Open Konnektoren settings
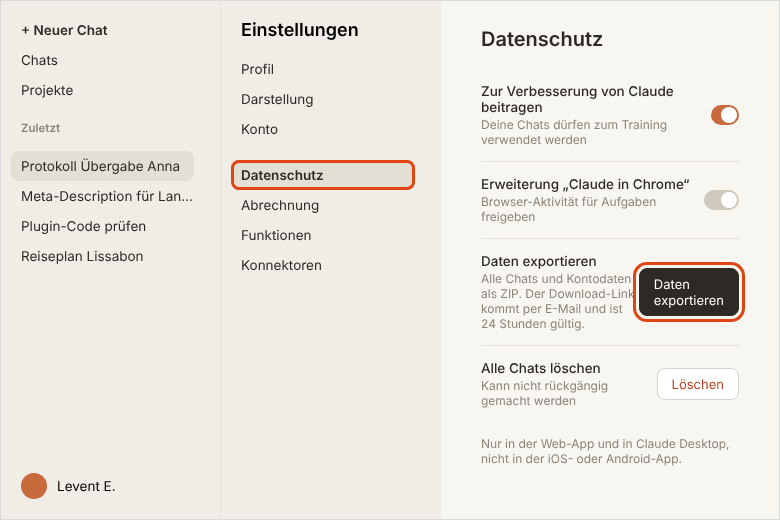Viewport: 780px width, 520px height. (281, 265)
